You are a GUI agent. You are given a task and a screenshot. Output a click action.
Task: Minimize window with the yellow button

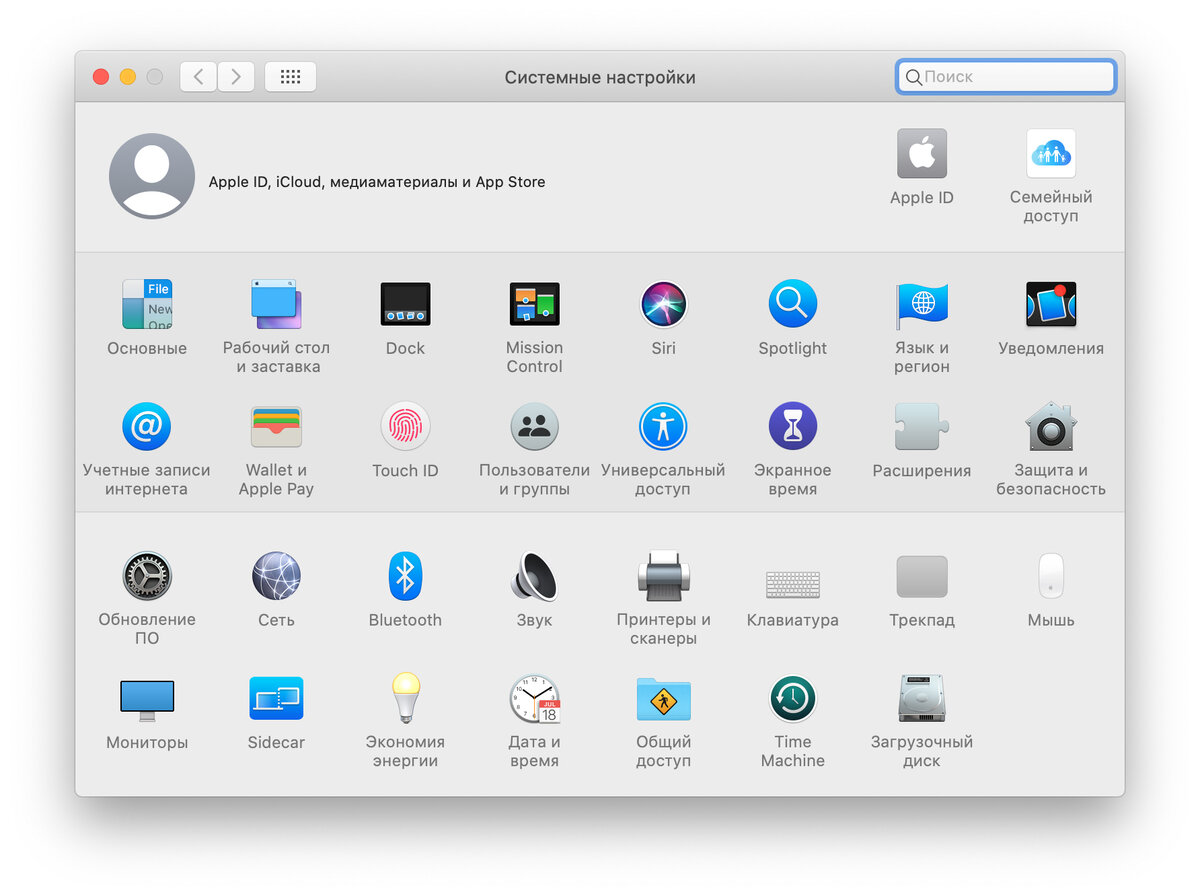click(127, 77)
